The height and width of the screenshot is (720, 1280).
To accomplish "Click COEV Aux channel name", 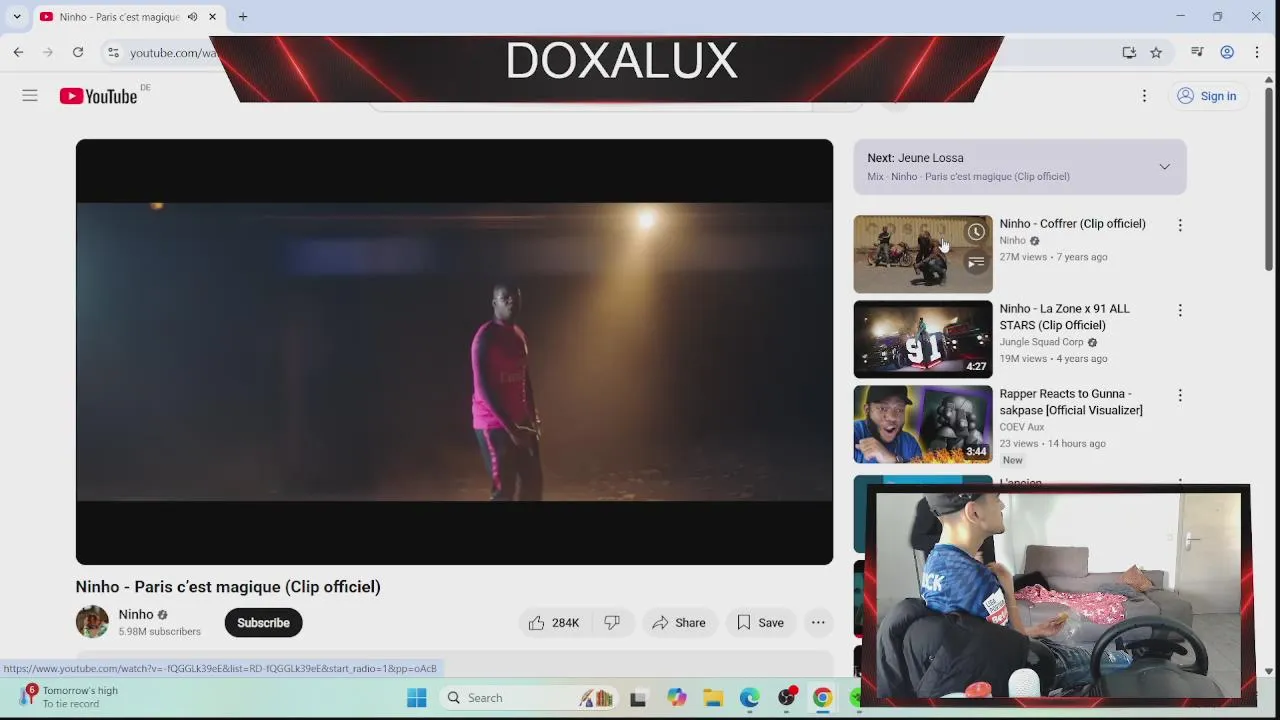I will (1022, 427).
